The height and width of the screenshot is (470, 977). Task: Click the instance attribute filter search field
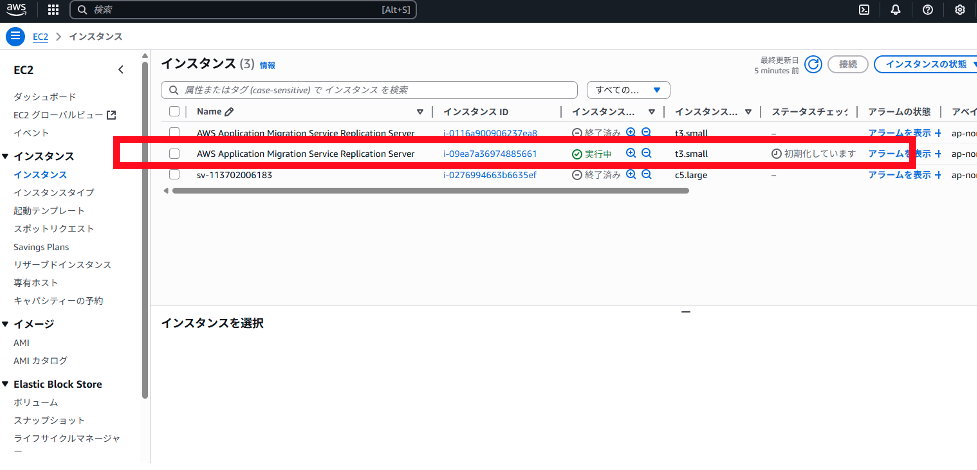coord(369,90)
